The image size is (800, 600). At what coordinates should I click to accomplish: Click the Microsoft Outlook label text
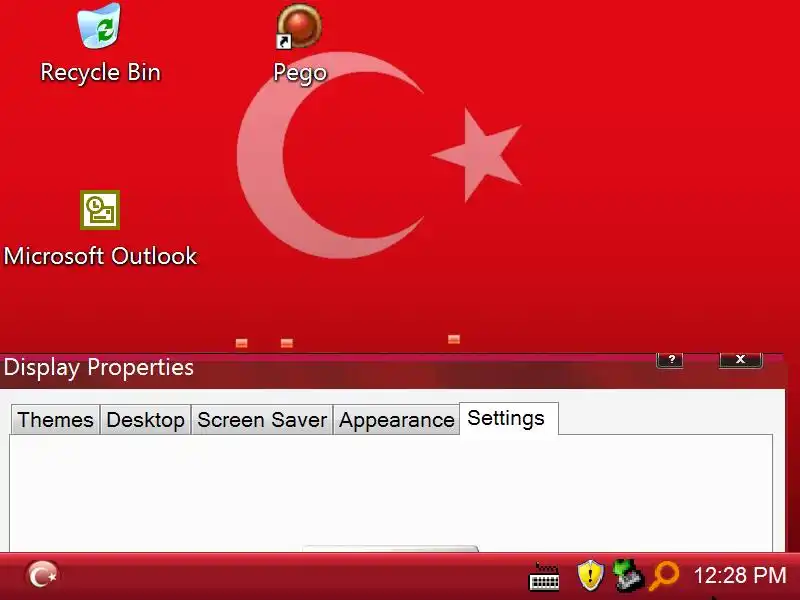(x=101, y=256)
